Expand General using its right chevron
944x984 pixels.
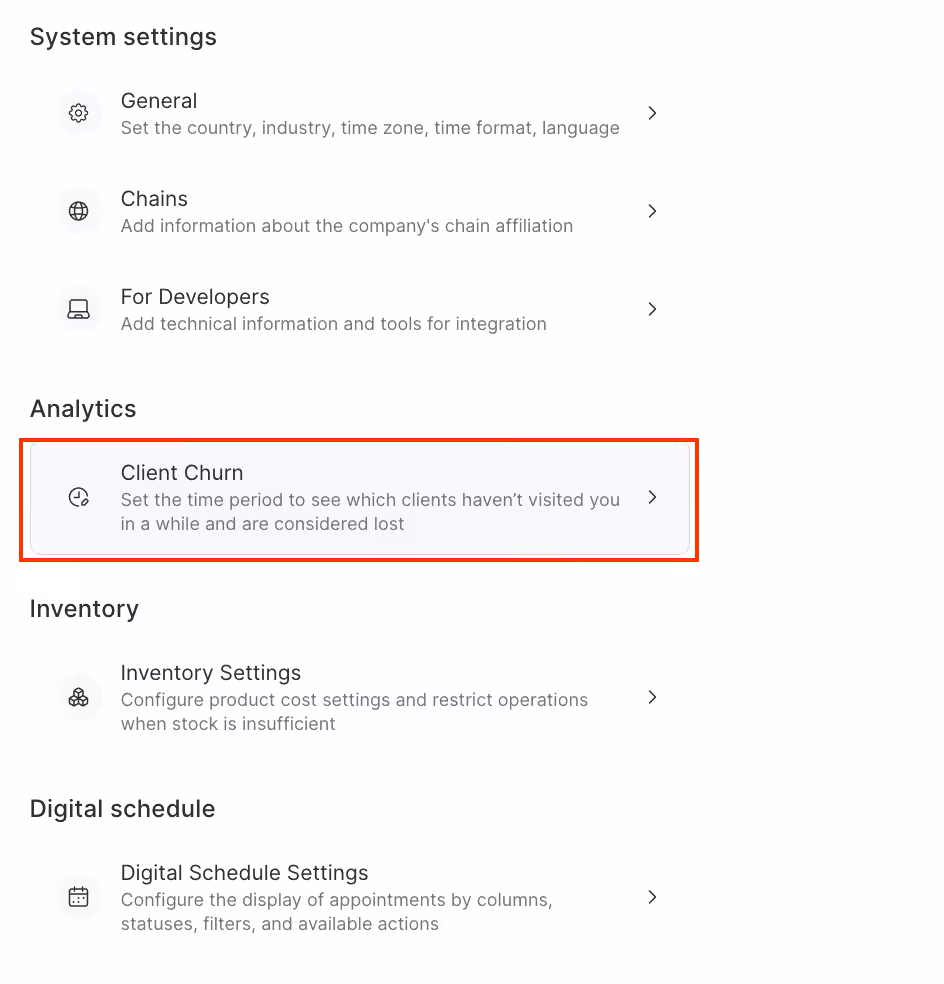coord(652,113)
